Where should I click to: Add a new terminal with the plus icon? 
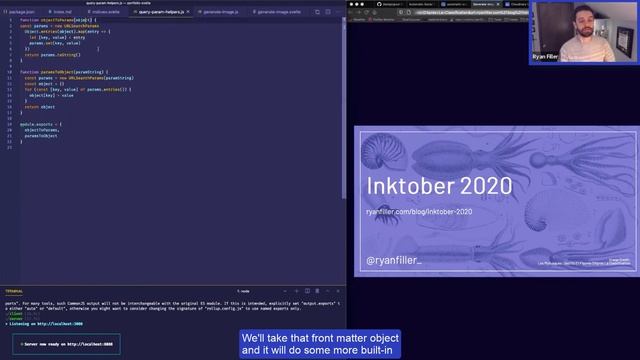coord(297,291)
